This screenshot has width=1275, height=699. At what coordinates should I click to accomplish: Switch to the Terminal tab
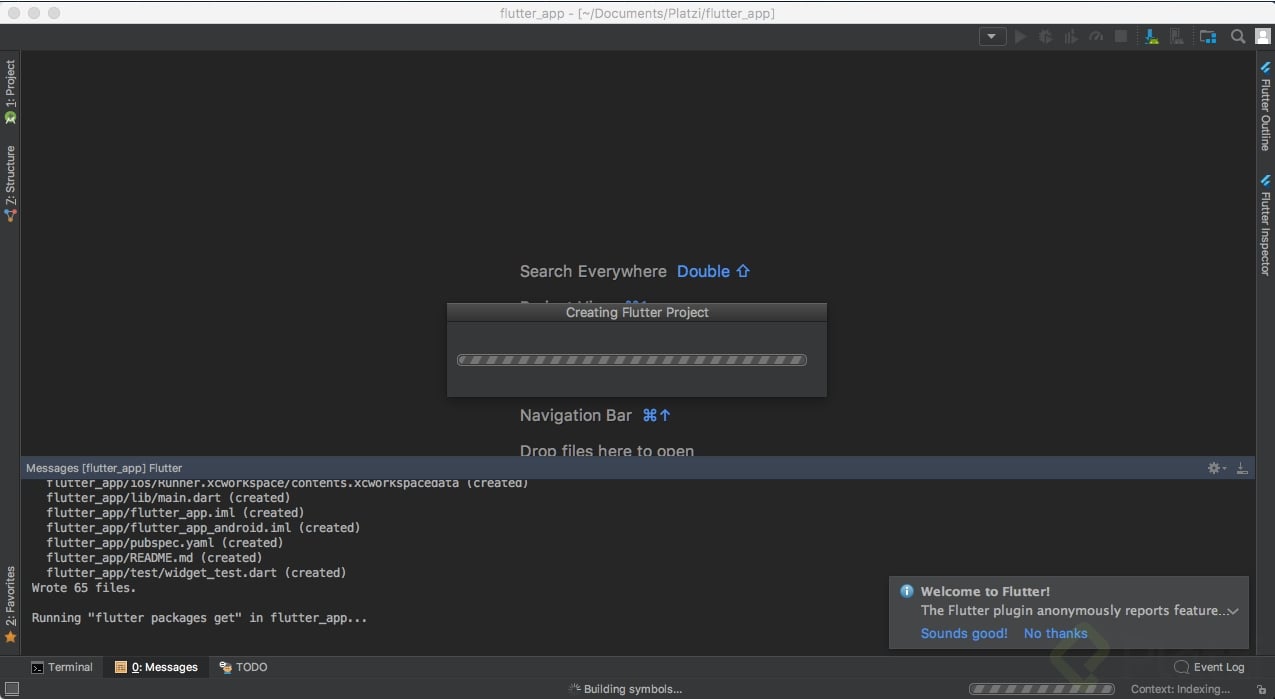click(x=63, y=667)
